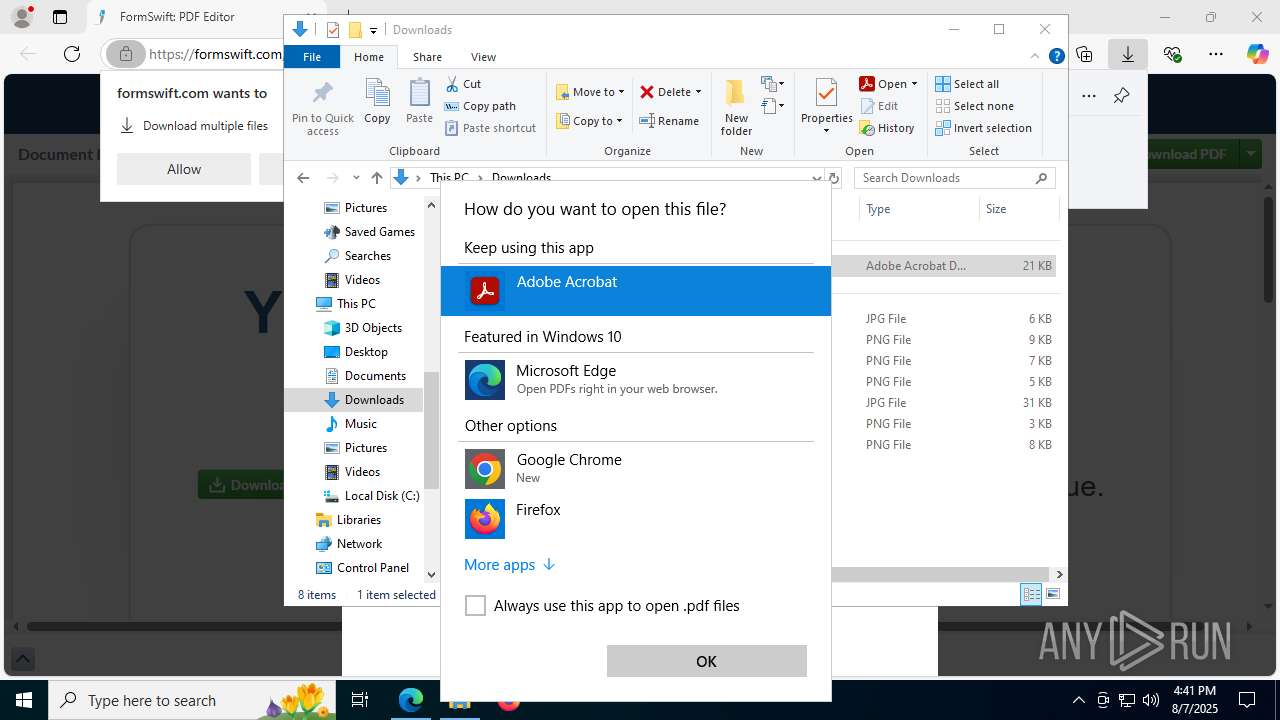Switch to Large icons view in status bar
Screen dimensions: 1280x720
(1053, 595)
